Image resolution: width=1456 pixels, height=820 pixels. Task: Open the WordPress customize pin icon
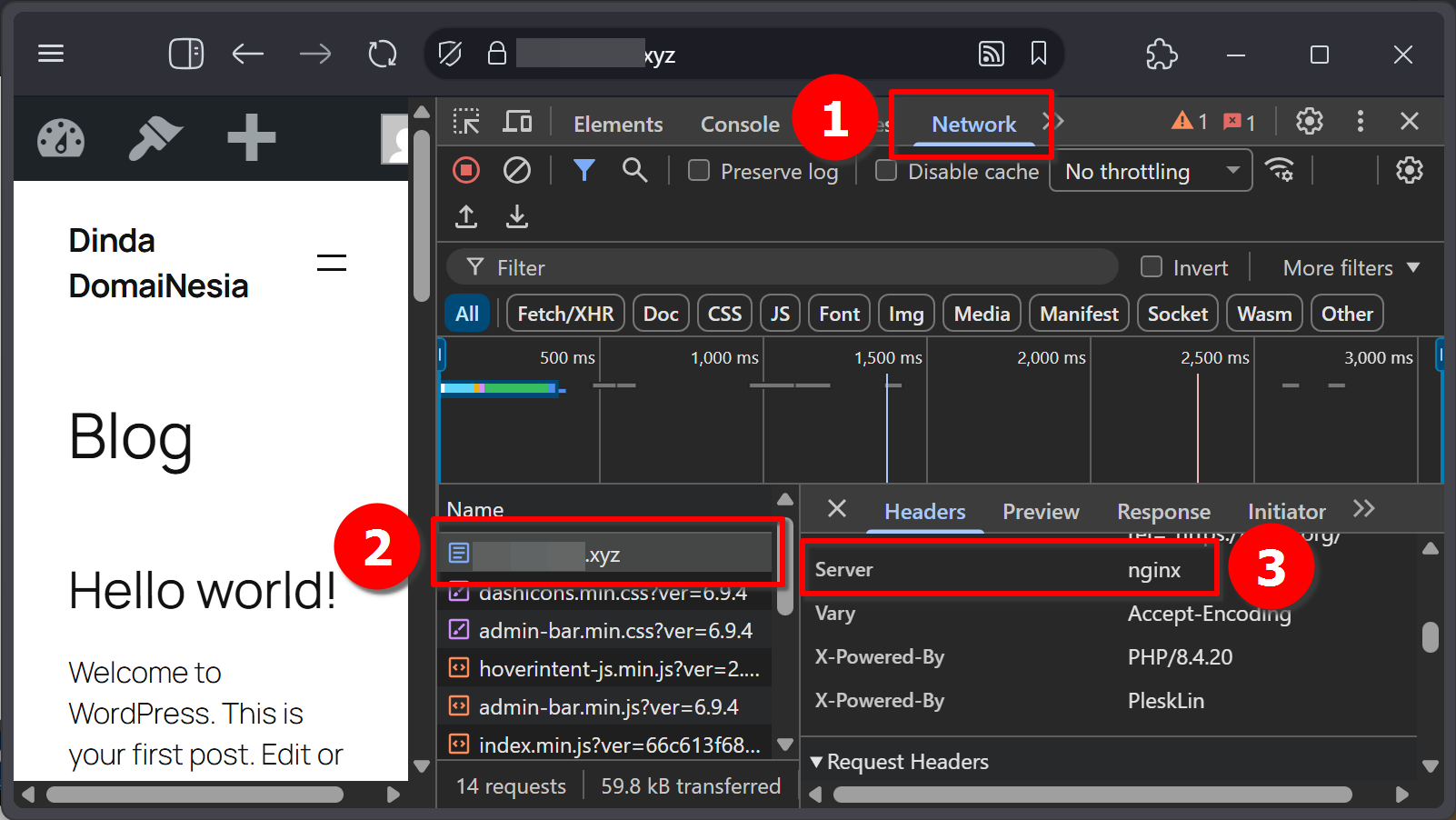(155, 139)
